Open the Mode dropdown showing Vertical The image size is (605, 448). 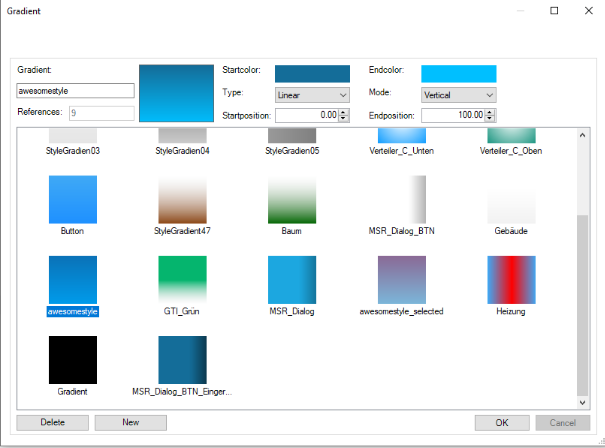[x=458, y=95]
